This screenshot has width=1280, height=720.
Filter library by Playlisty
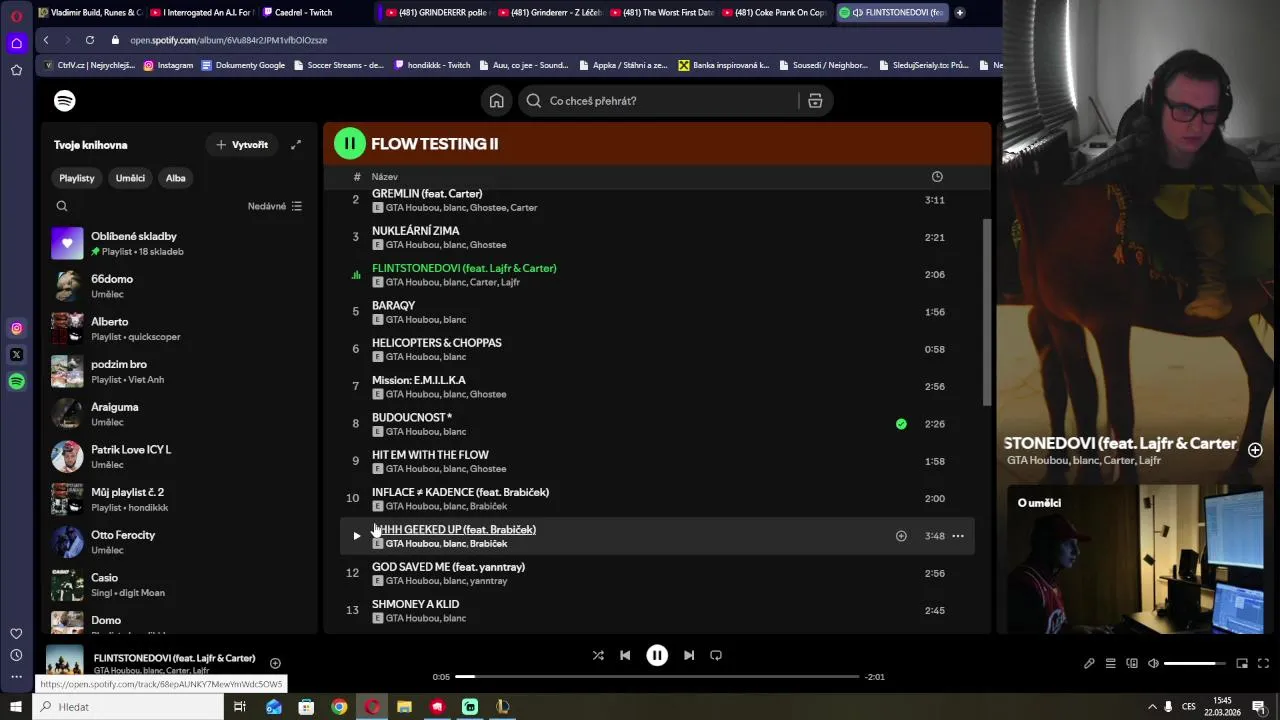pyautogui.click(x=77, y=178)
